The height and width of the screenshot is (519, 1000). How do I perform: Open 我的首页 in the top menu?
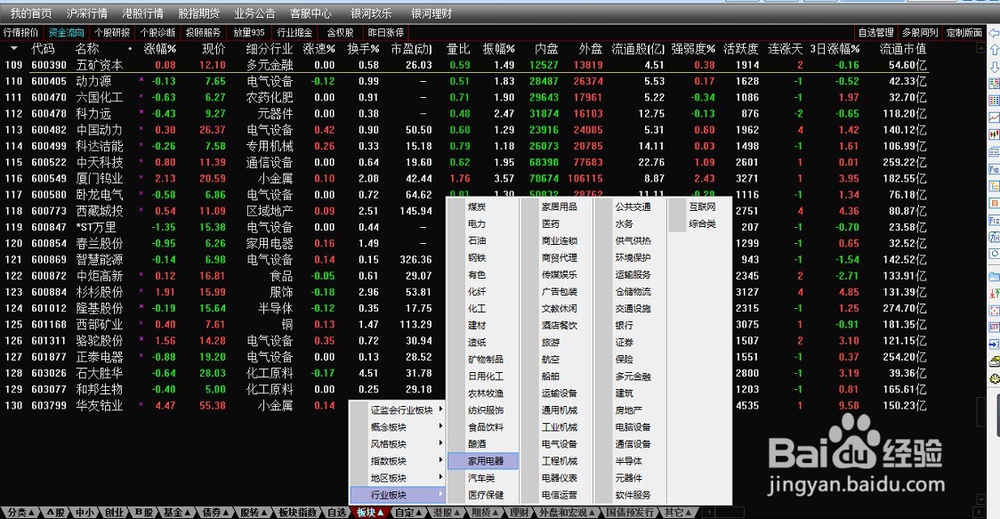point(31,13)
